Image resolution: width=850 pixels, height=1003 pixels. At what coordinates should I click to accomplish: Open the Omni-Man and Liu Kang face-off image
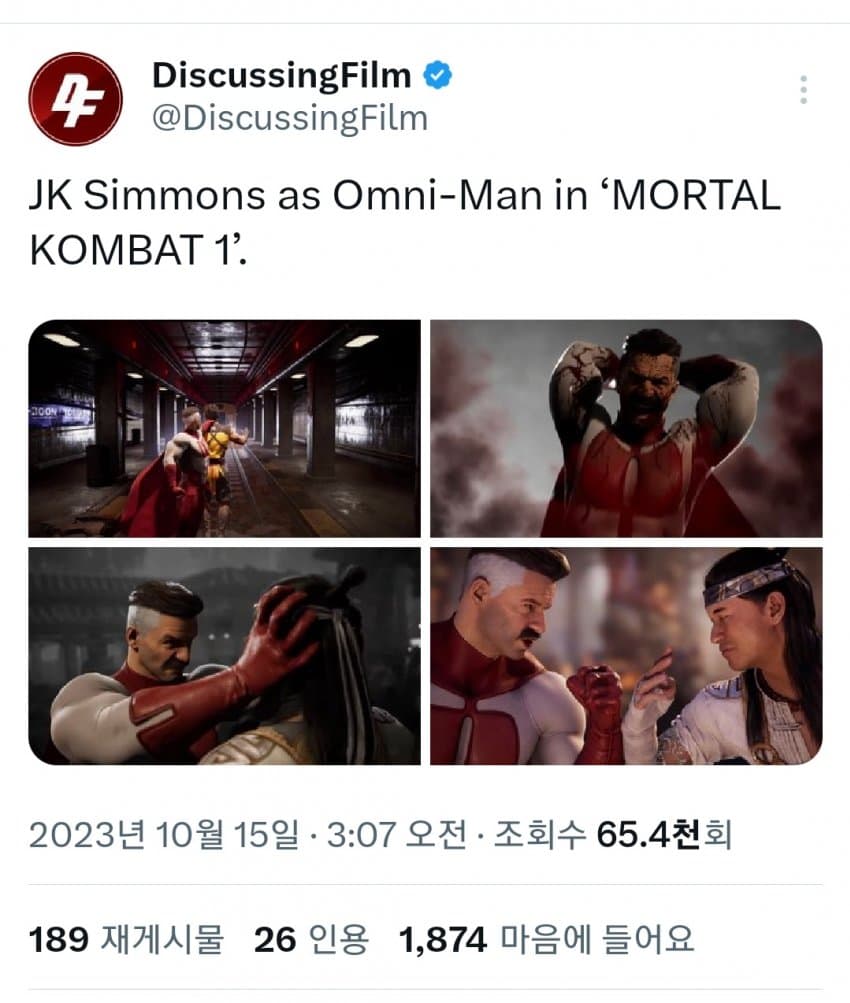[626, 656]
